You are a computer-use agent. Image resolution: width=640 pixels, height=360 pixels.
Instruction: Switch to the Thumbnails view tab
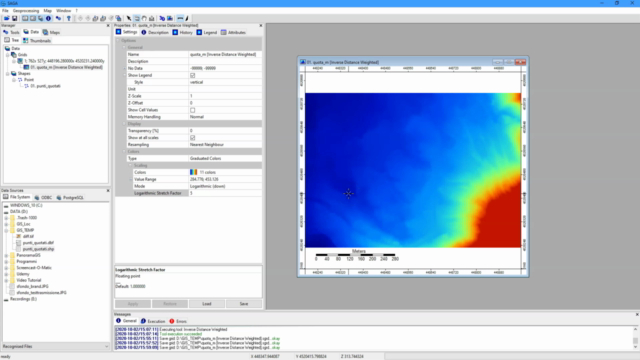pos(37,41)
